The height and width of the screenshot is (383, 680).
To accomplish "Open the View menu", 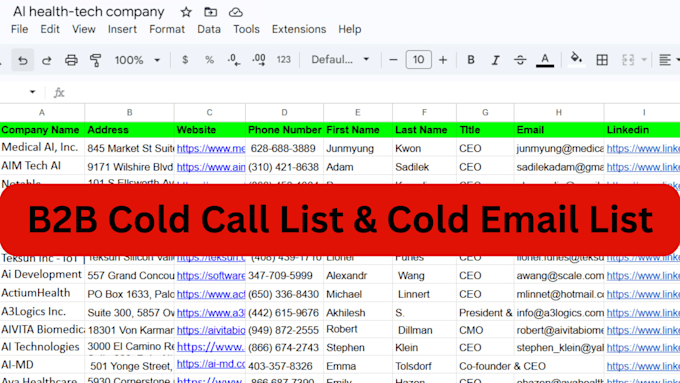I will click(84, 29).
